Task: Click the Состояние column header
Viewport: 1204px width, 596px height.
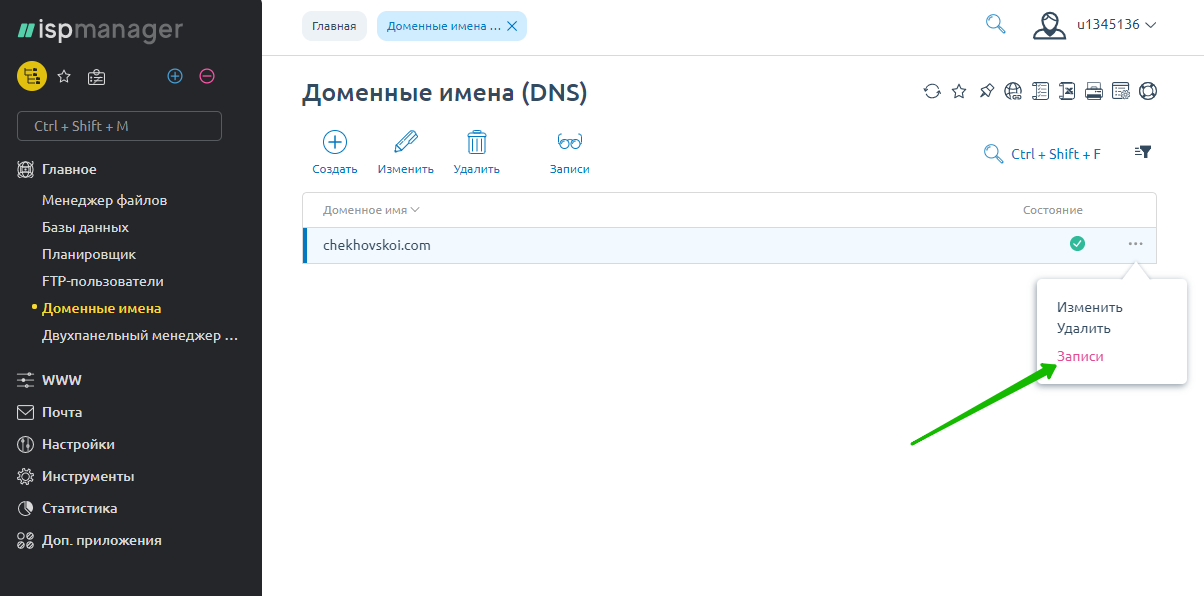Action: point(1053,210)
